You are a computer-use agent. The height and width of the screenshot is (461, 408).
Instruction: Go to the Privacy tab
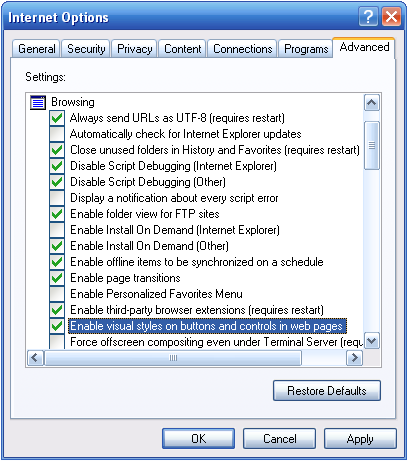[x=134, y=49]
